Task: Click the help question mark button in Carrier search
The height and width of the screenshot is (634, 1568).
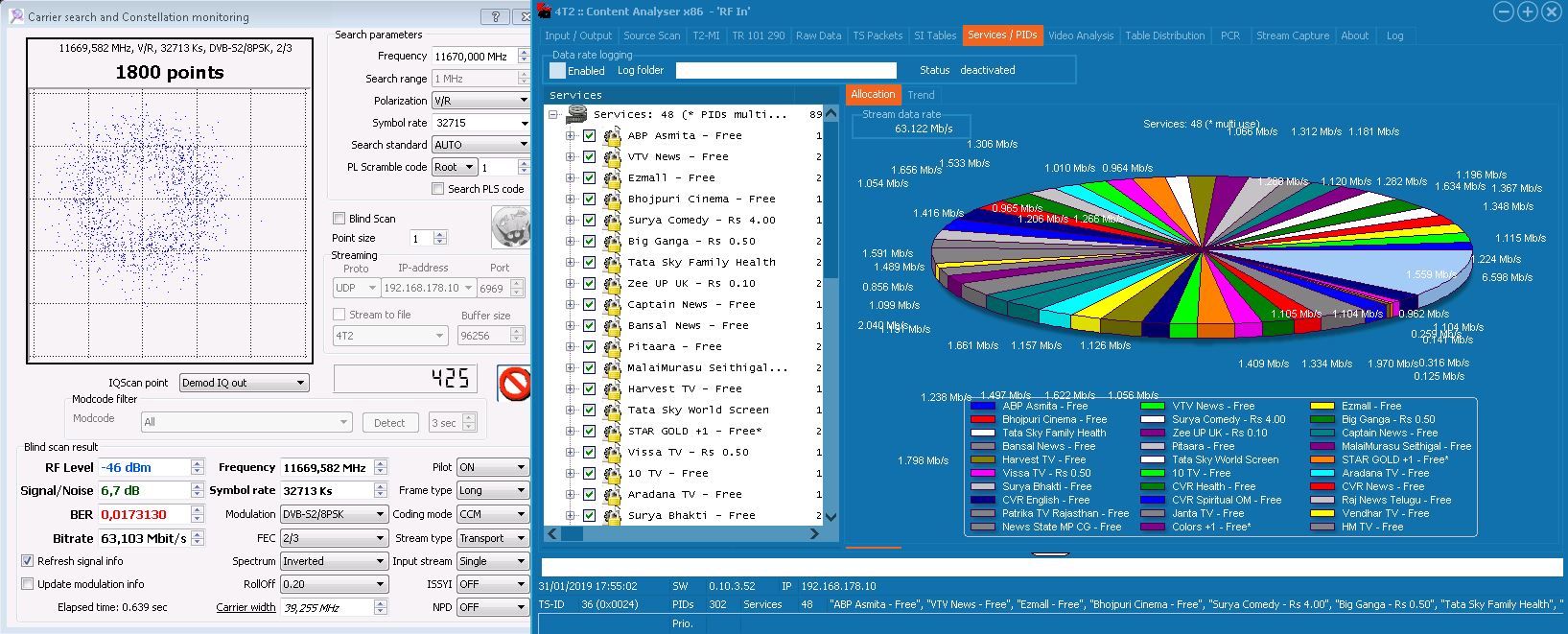Action: click(495, 16)
